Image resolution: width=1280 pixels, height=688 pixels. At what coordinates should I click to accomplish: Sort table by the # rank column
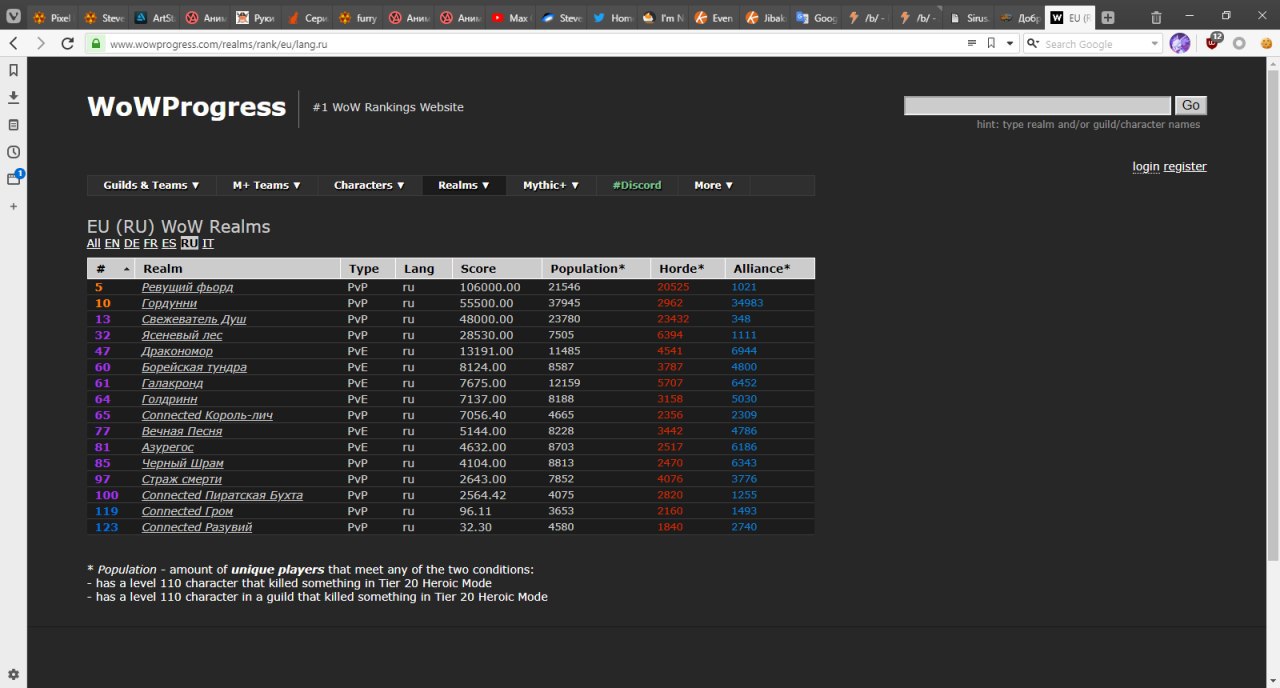point(111,269)
